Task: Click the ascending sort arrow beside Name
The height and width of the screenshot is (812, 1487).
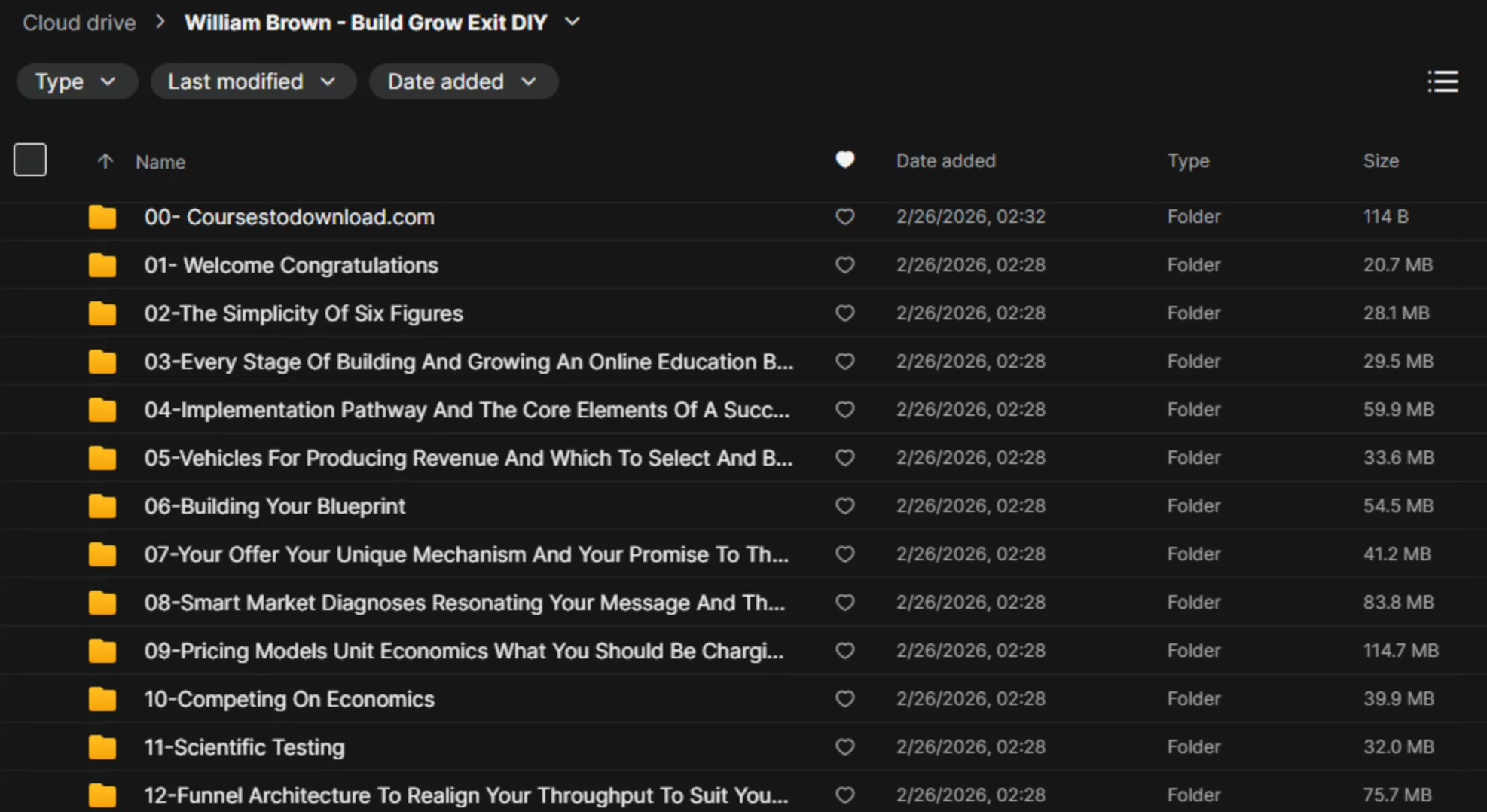Action: point(105,161)
